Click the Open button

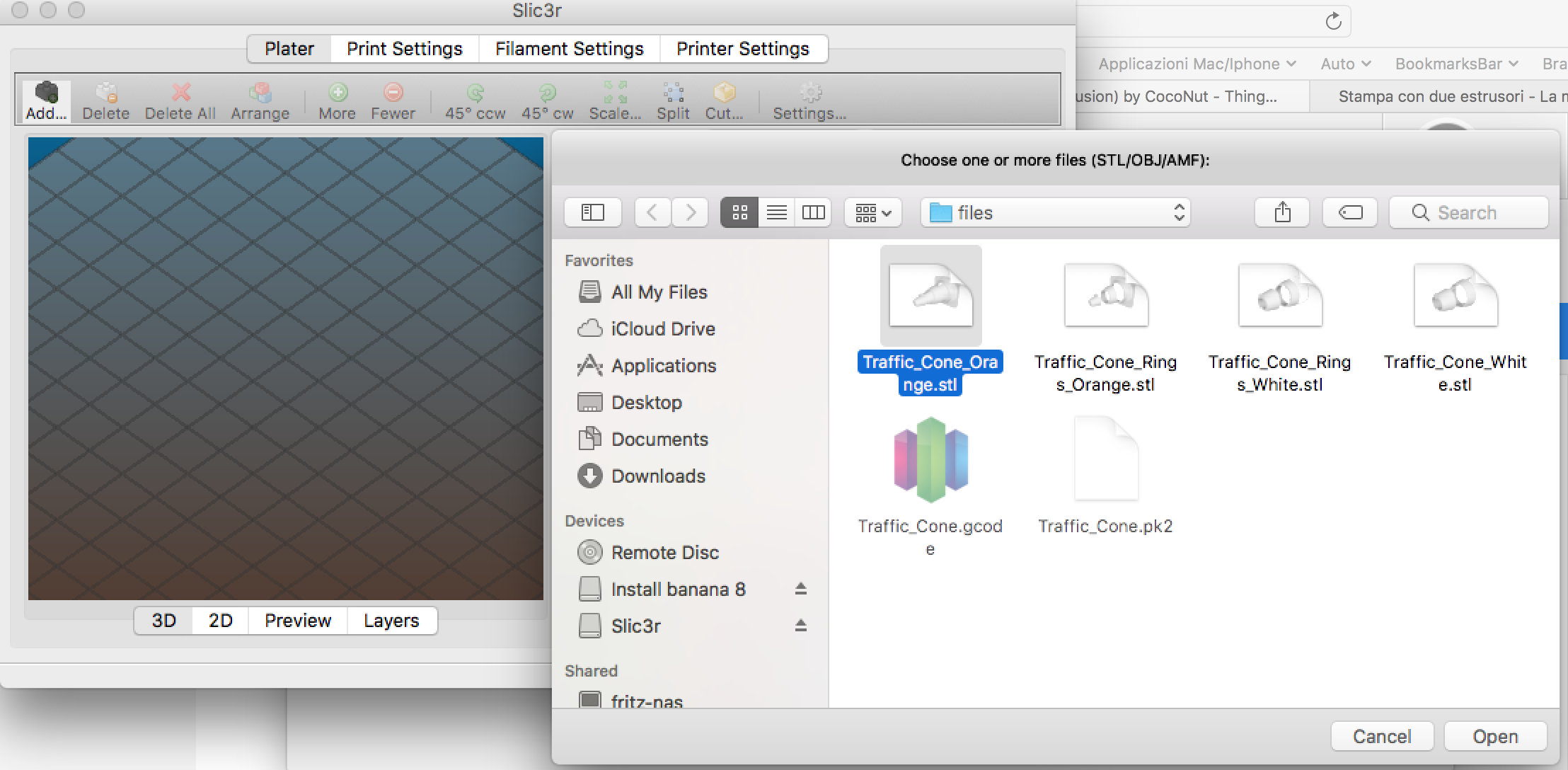pos(1495,737)
